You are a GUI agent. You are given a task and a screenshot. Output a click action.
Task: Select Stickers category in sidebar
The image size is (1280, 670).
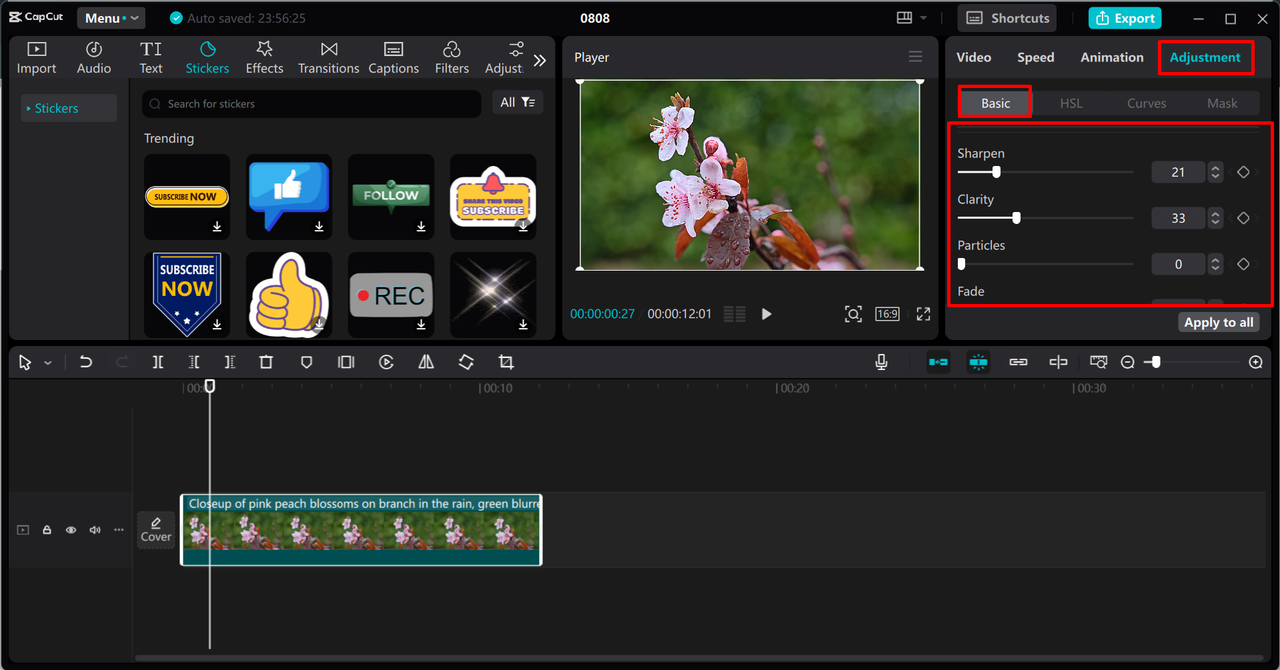tap(69, 108)
